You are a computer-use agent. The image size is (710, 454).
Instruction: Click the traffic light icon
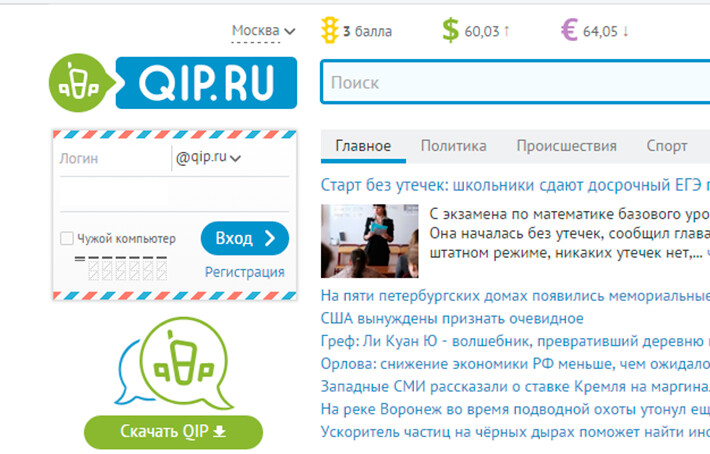(x=327, y=31)
